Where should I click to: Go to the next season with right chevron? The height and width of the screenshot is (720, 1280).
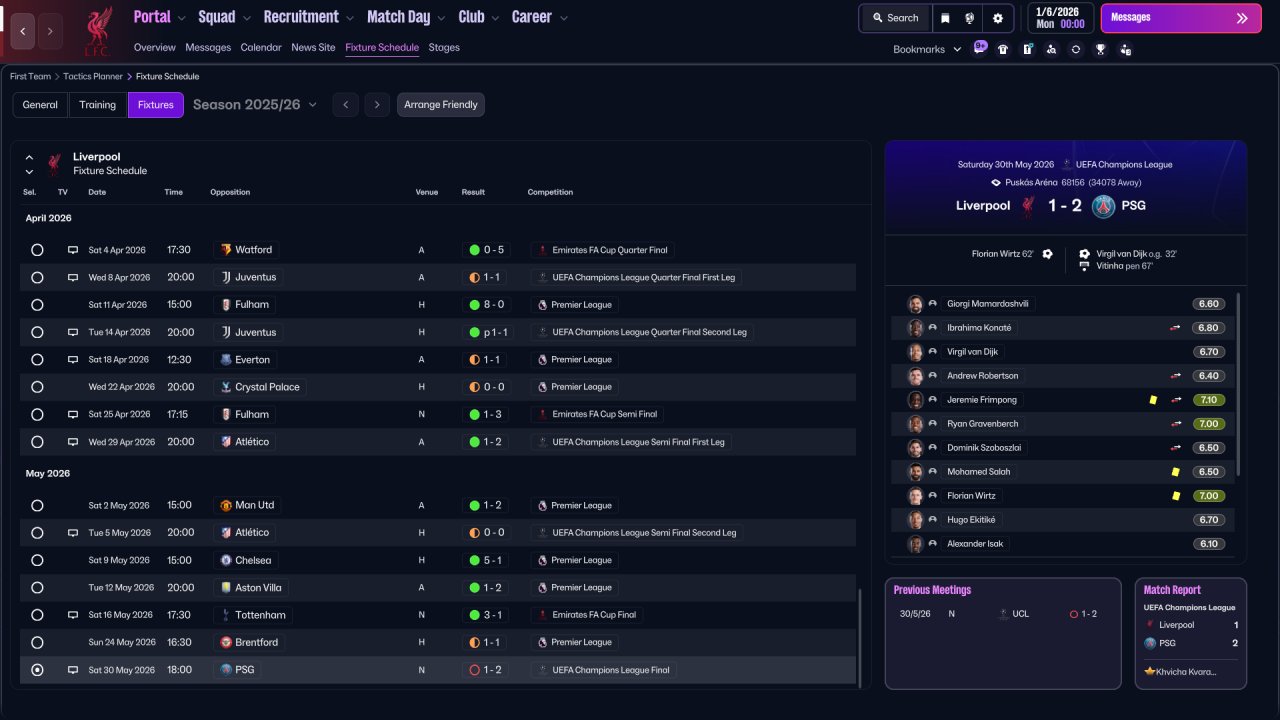click(376, 105)
